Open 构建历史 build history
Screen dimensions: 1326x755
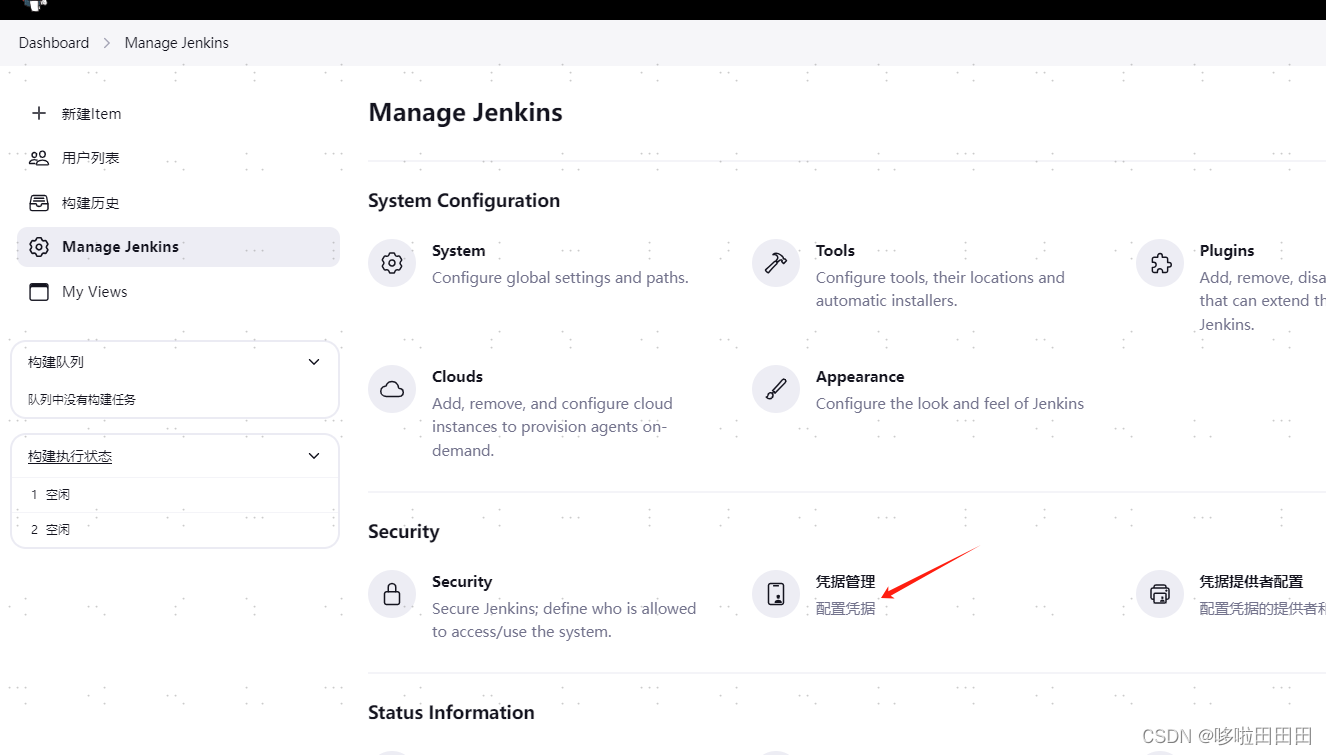click(x=89, y=202)
